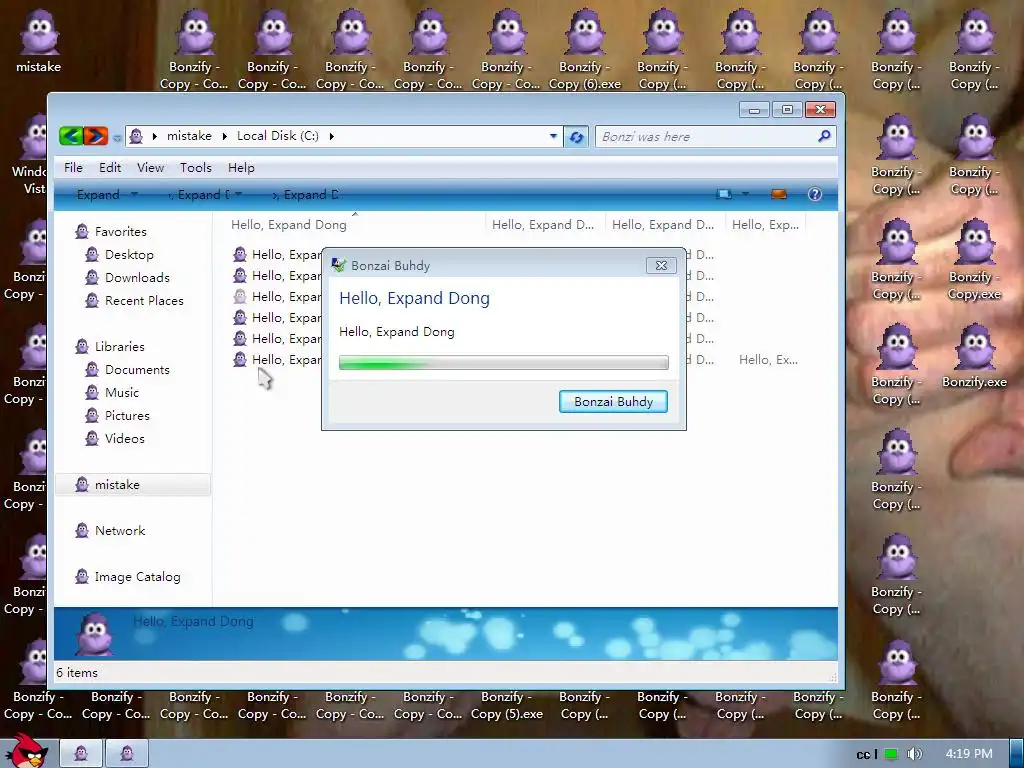This screenshot has width=1024, height=768.
Task: Expand arrow after Local Disk (C:) breadcrumb
Action: point(332,136)
